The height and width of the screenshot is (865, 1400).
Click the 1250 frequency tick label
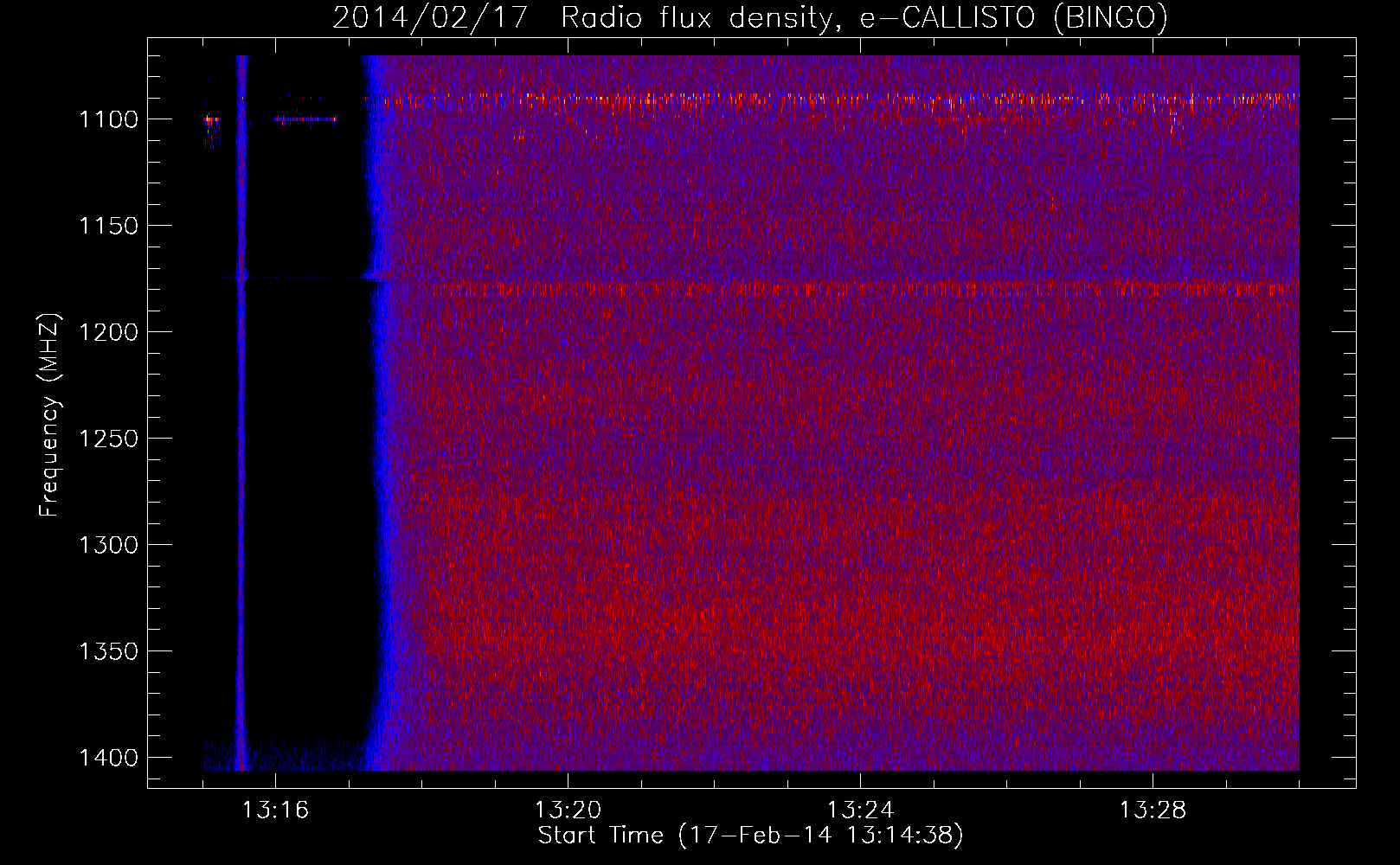[109, 439]
